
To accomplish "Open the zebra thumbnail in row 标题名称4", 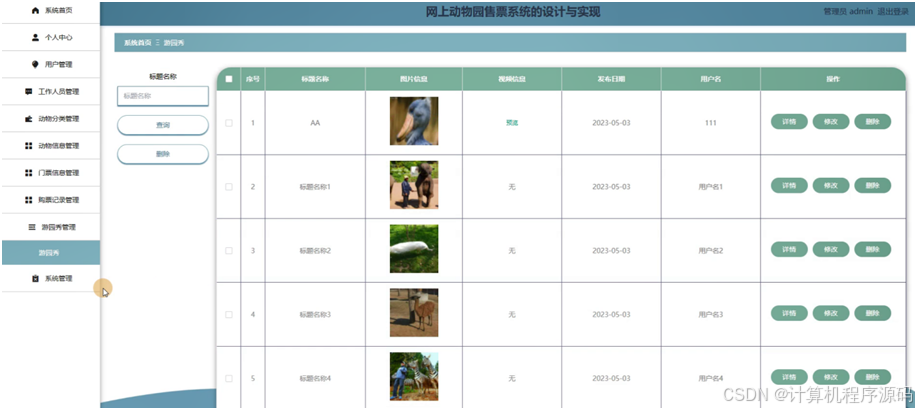I will (x=414, y=377).
